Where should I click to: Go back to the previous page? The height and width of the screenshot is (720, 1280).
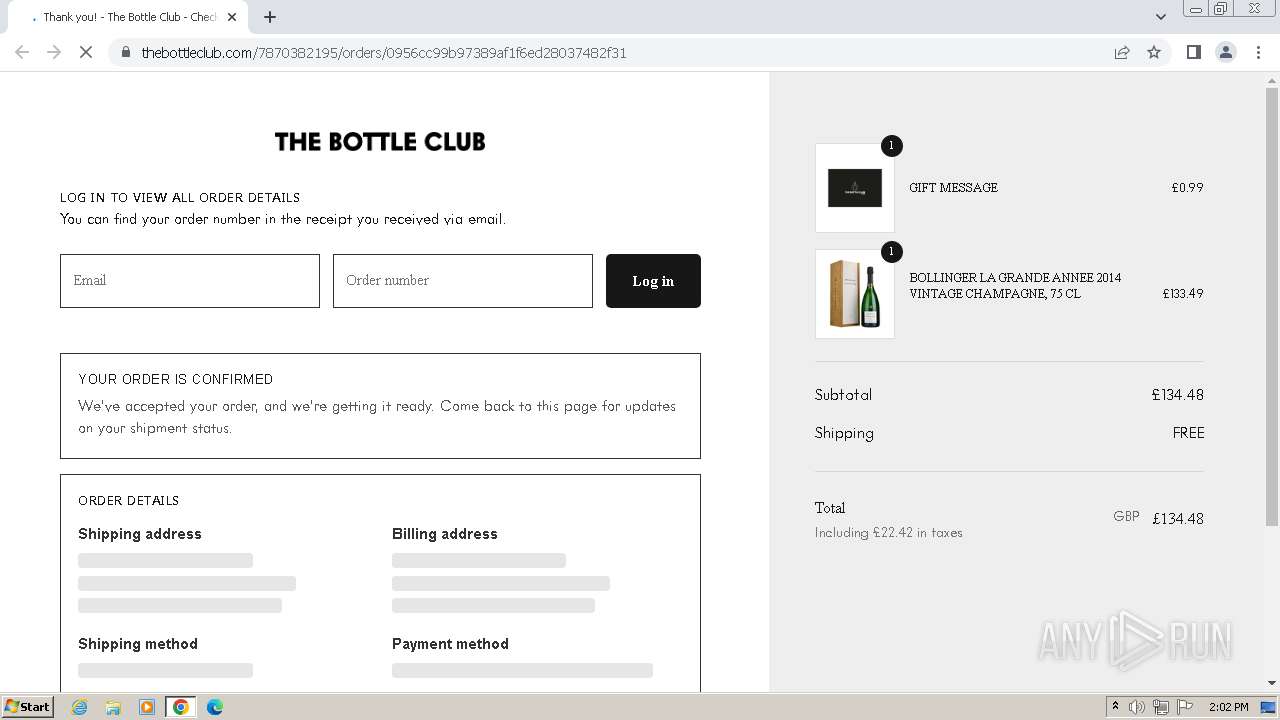[x=22, y=52]
